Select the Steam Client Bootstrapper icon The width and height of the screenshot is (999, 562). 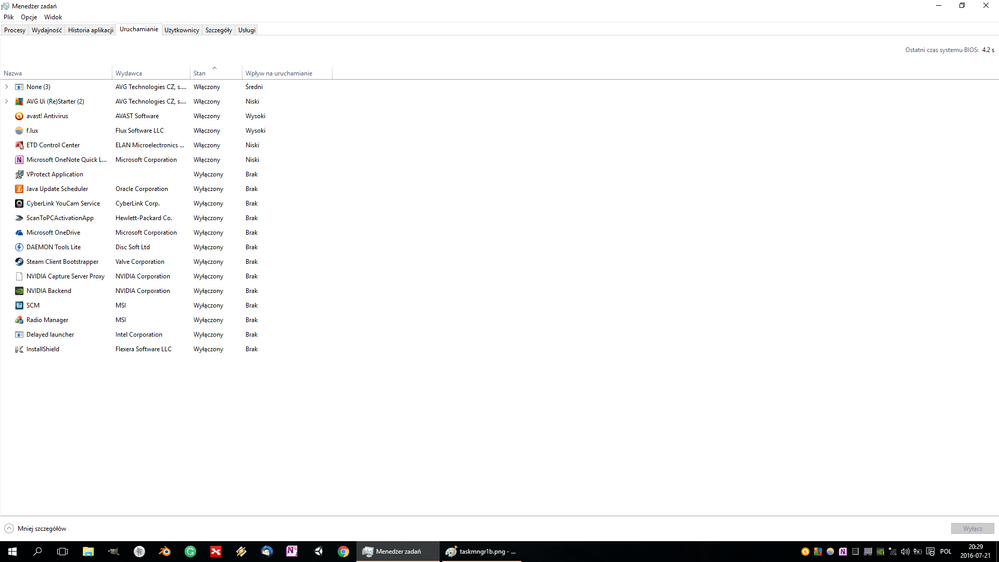click(19, 262)
